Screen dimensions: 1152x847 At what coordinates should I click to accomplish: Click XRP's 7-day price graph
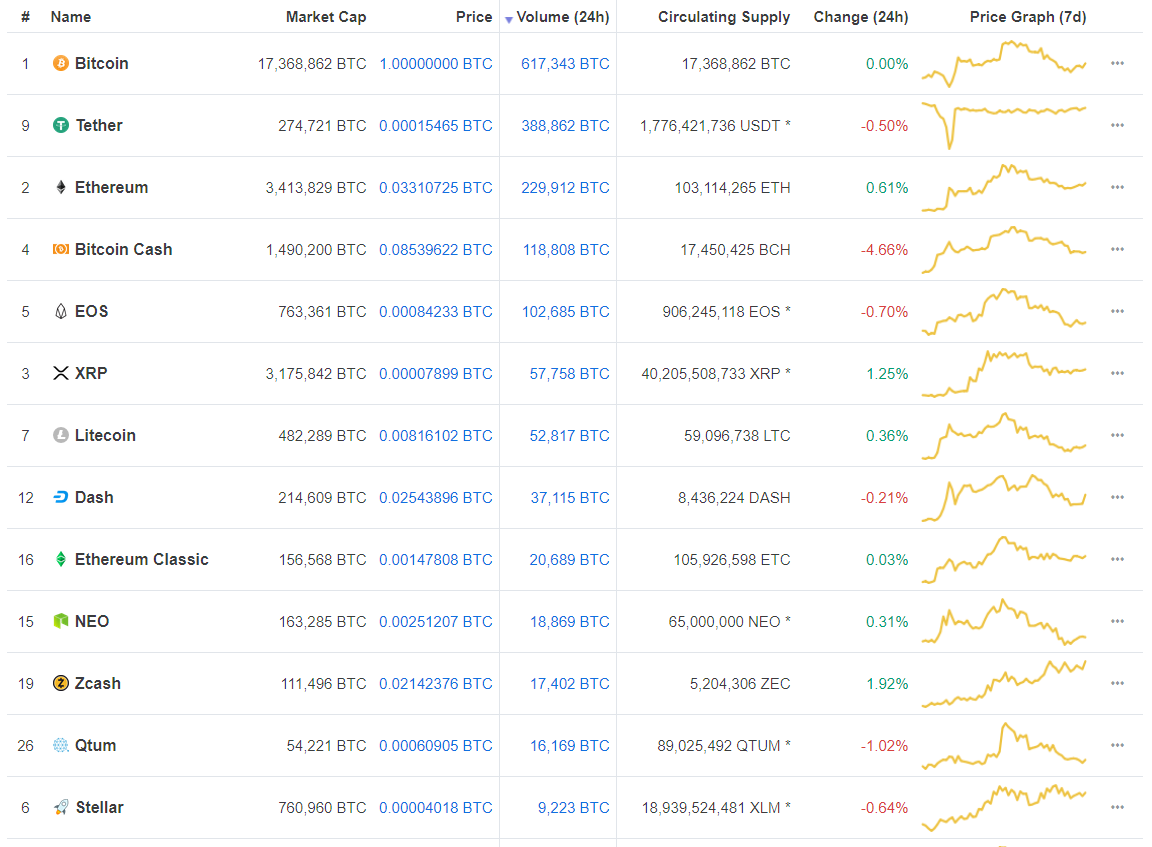point(1004,373)
